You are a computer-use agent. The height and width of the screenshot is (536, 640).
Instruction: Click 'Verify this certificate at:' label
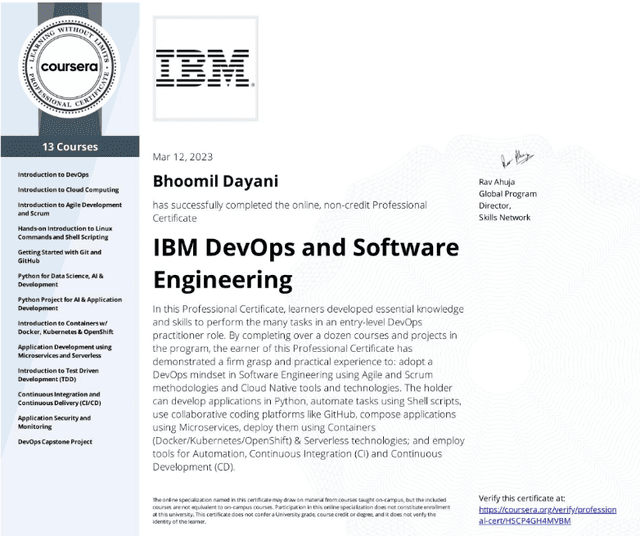click(522, 498)
